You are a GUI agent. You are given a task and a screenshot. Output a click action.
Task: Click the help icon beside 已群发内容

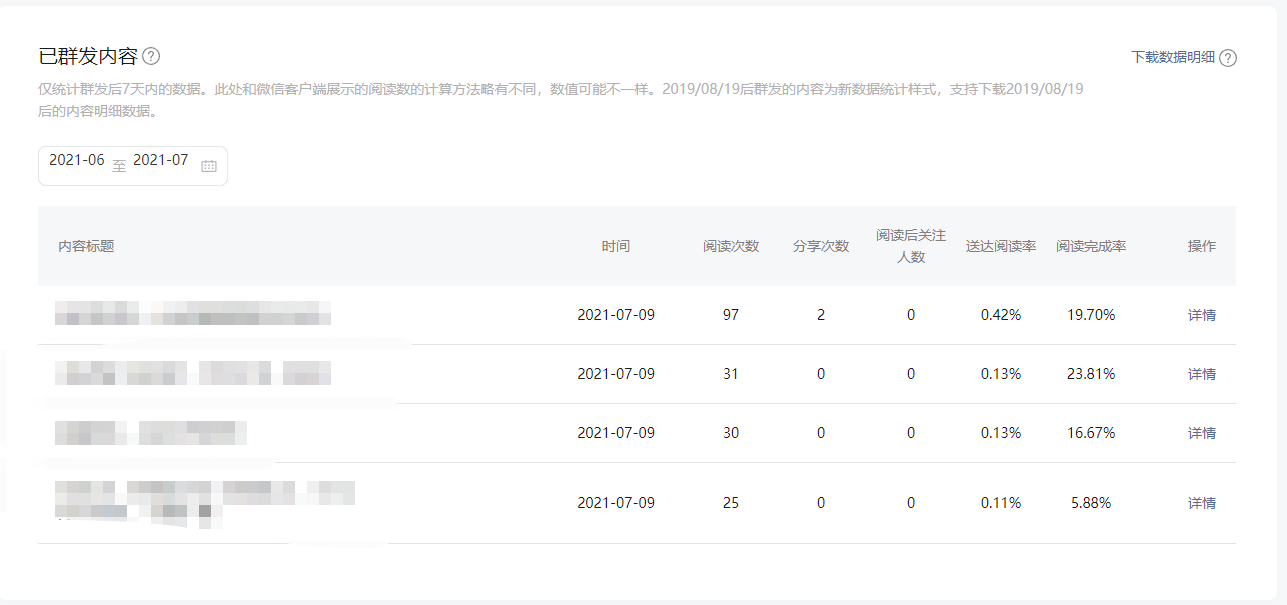151,56
